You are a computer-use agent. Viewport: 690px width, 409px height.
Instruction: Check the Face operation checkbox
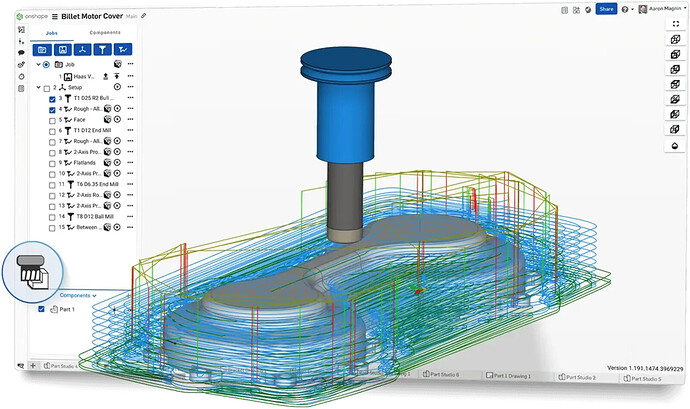click(x=52, y=119)
